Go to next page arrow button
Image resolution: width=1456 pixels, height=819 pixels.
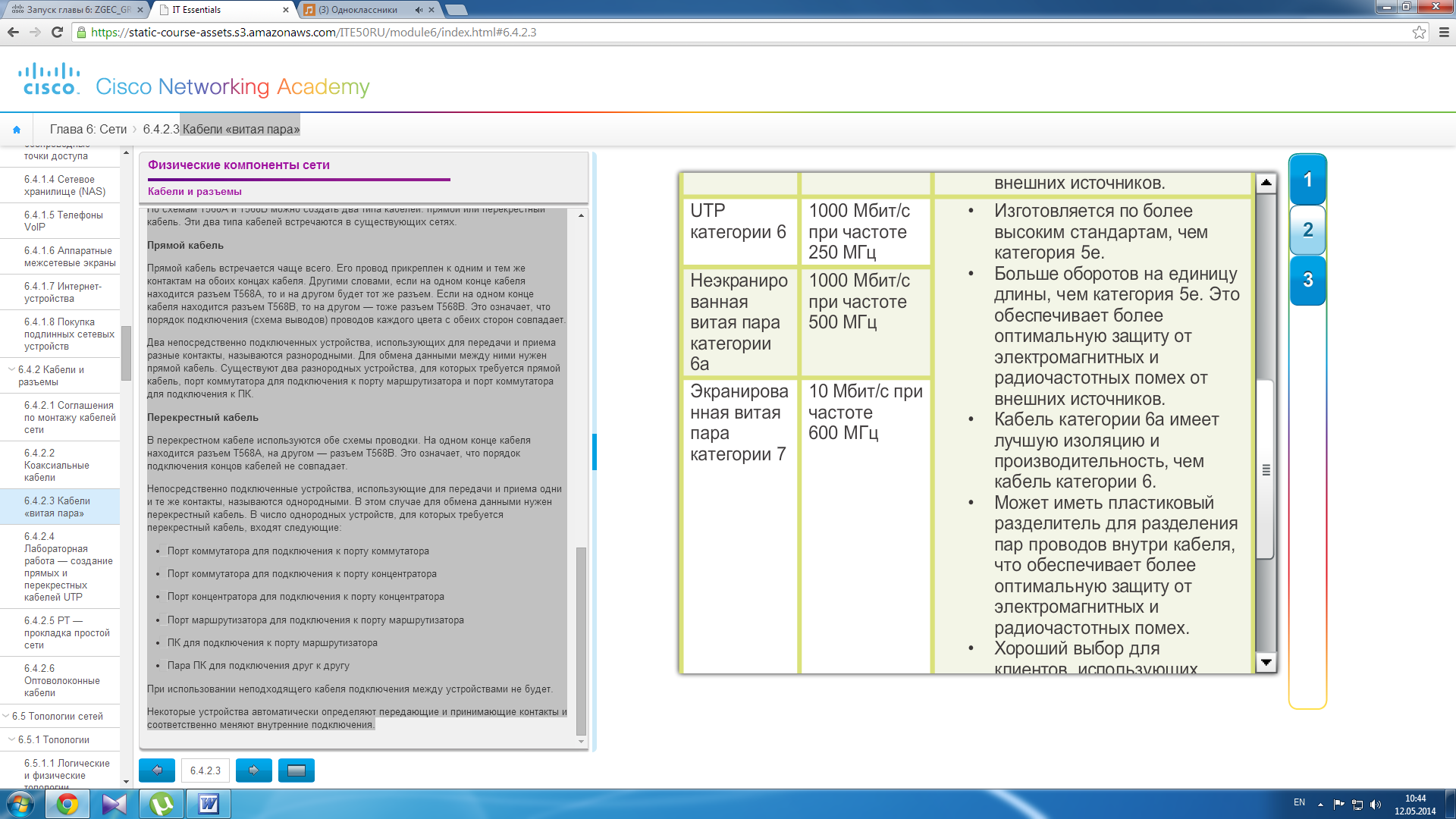pyautogui.click(x=254, y=770)
